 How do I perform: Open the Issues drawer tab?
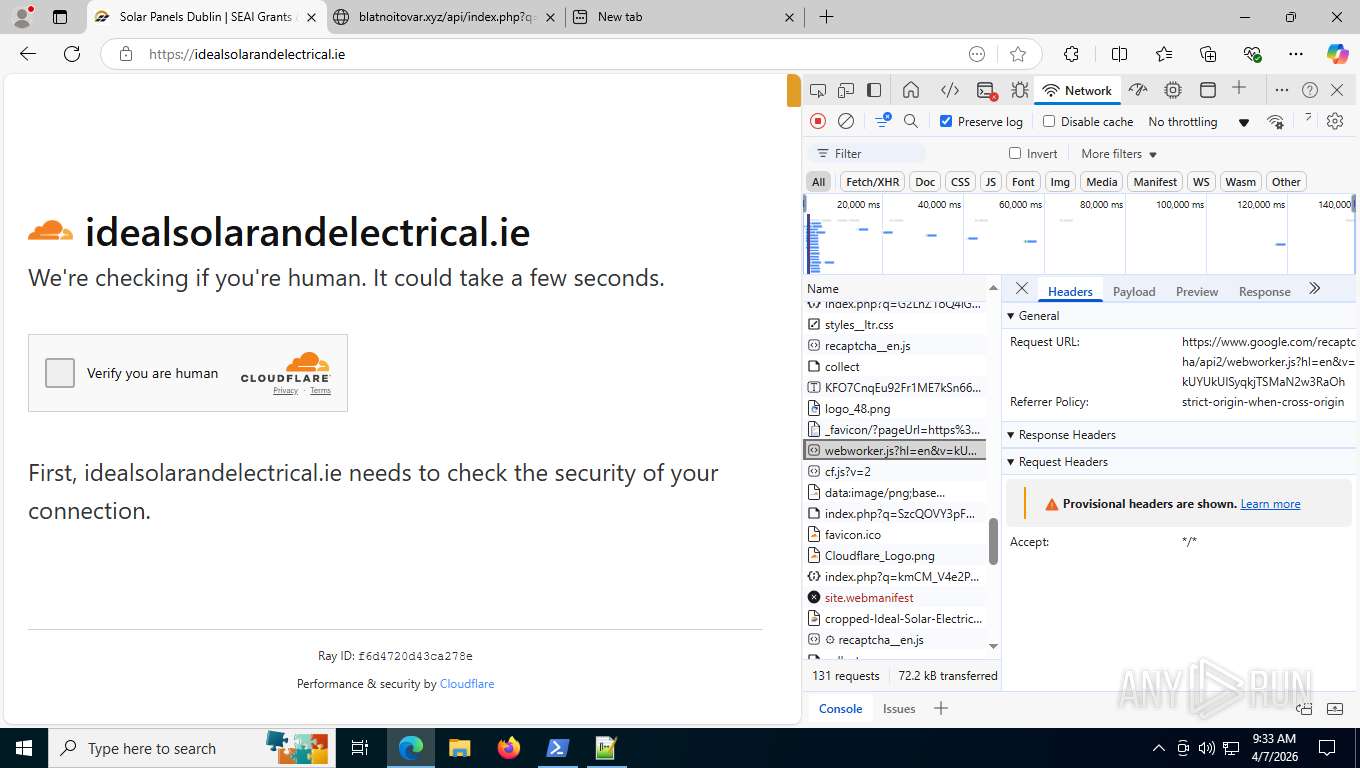coord(899,708)
